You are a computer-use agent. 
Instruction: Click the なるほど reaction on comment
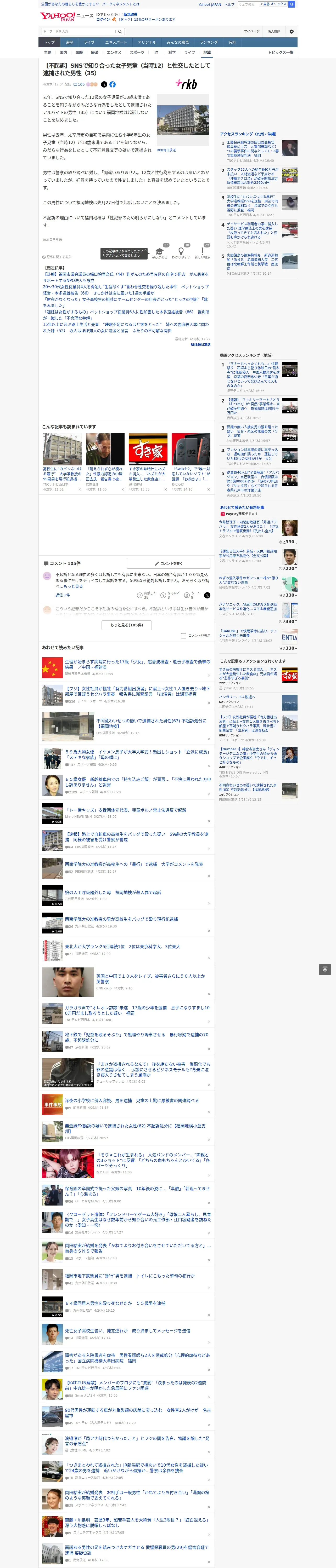(170, 595)
